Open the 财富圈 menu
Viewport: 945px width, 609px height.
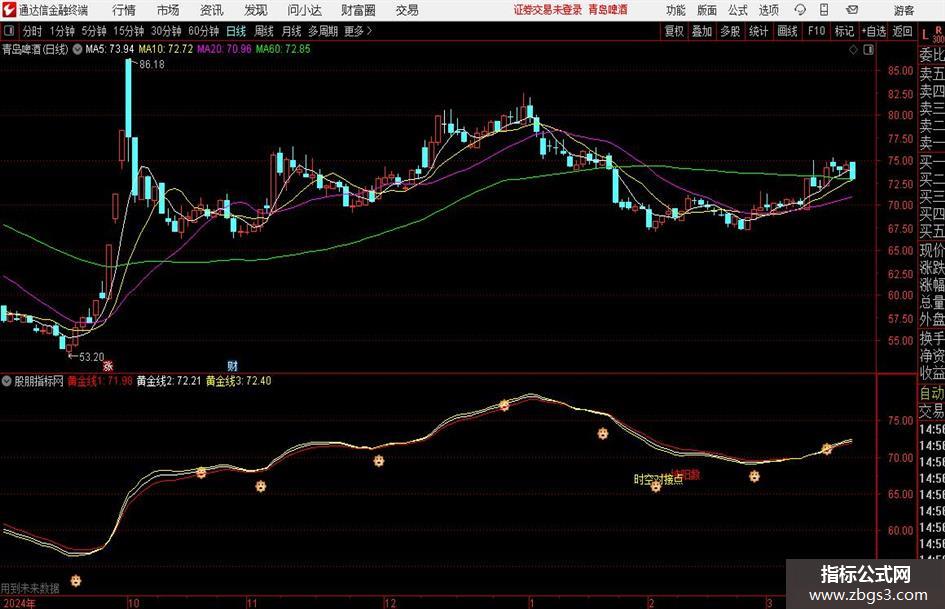click(x=358, y=10)
